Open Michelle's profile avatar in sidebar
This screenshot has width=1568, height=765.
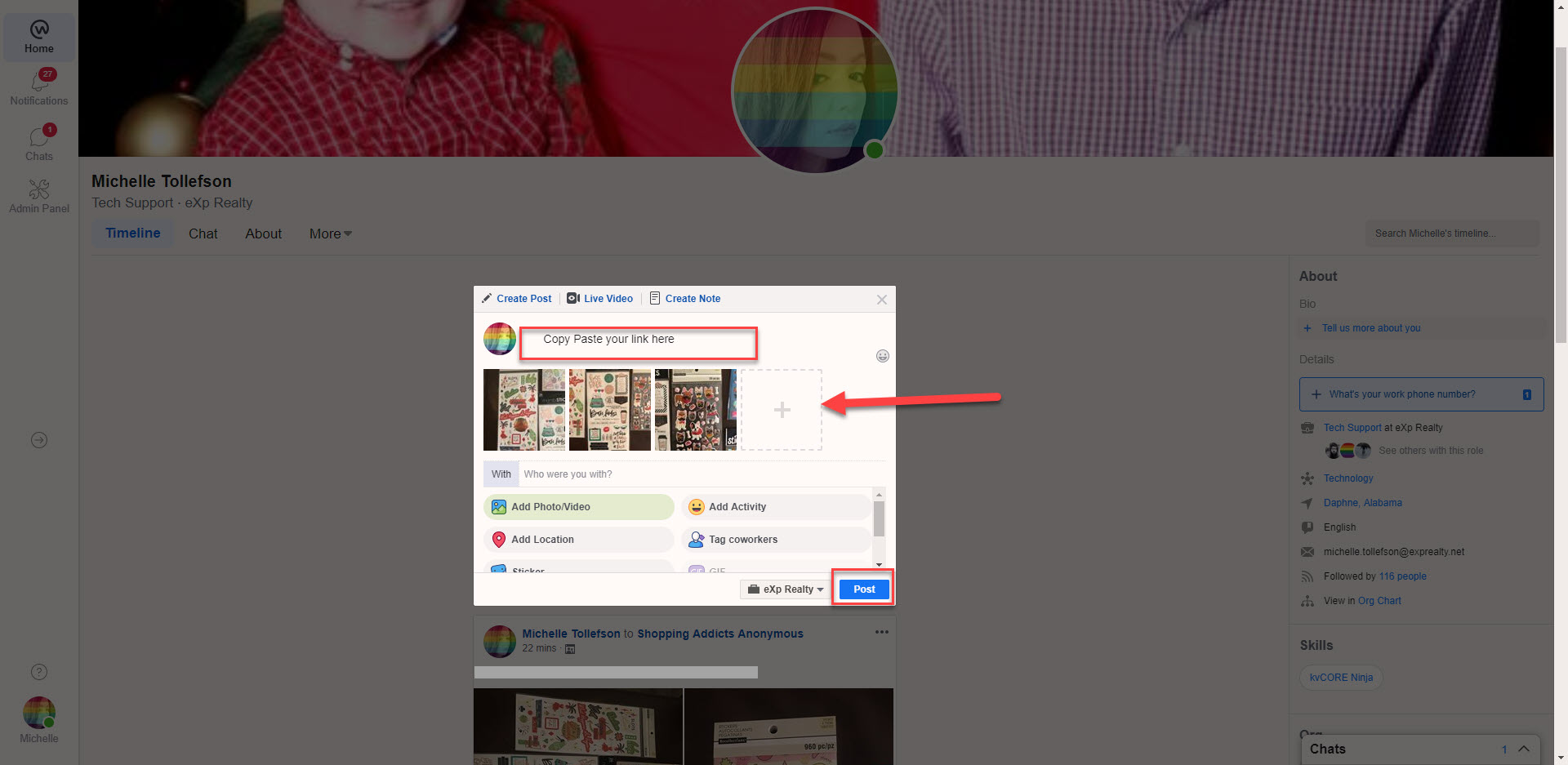tap(39, 713)
